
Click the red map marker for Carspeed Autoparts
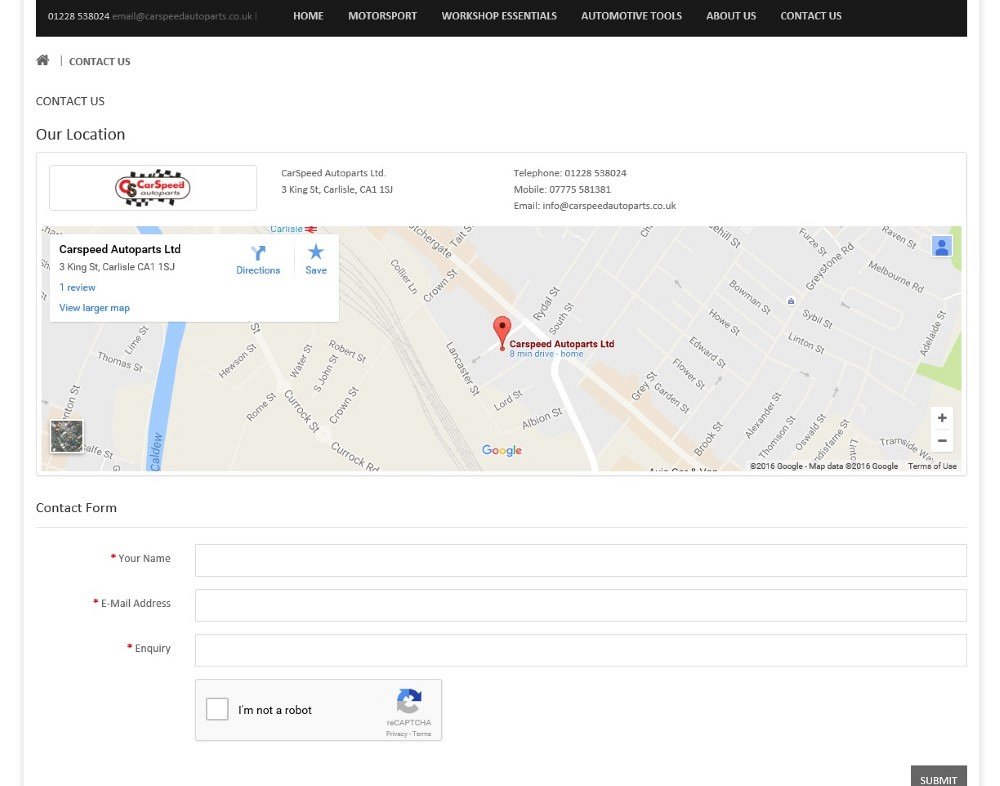502,327
